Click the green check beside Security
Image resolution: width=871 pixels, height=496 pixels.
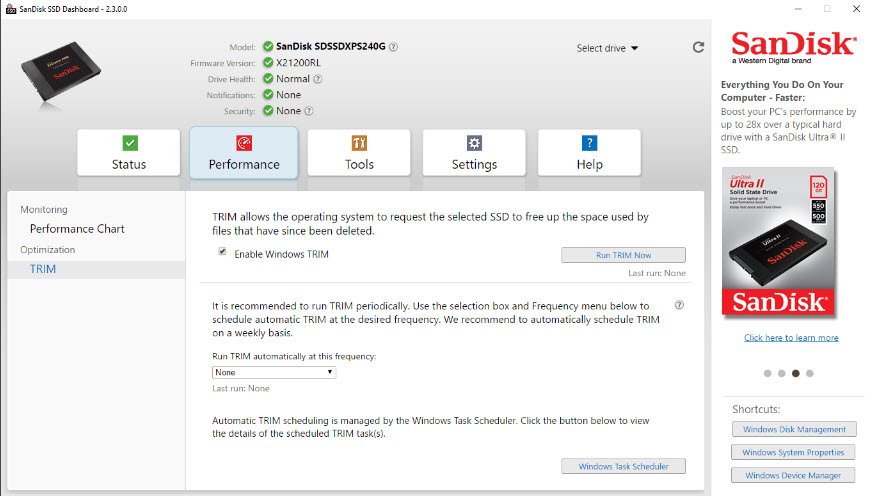coord(268,111)
